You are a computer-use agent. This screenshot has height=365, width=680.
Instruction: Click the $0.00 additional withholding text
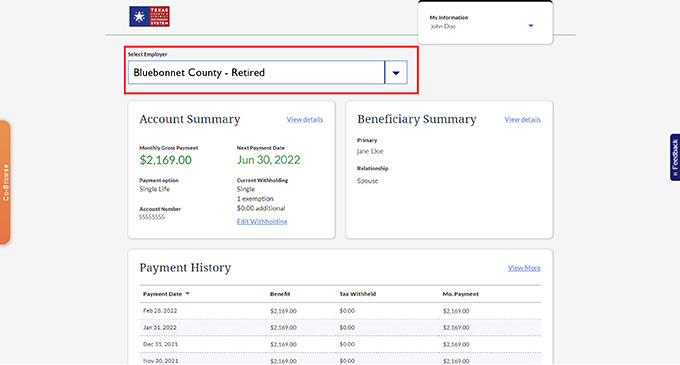[261, 208]
